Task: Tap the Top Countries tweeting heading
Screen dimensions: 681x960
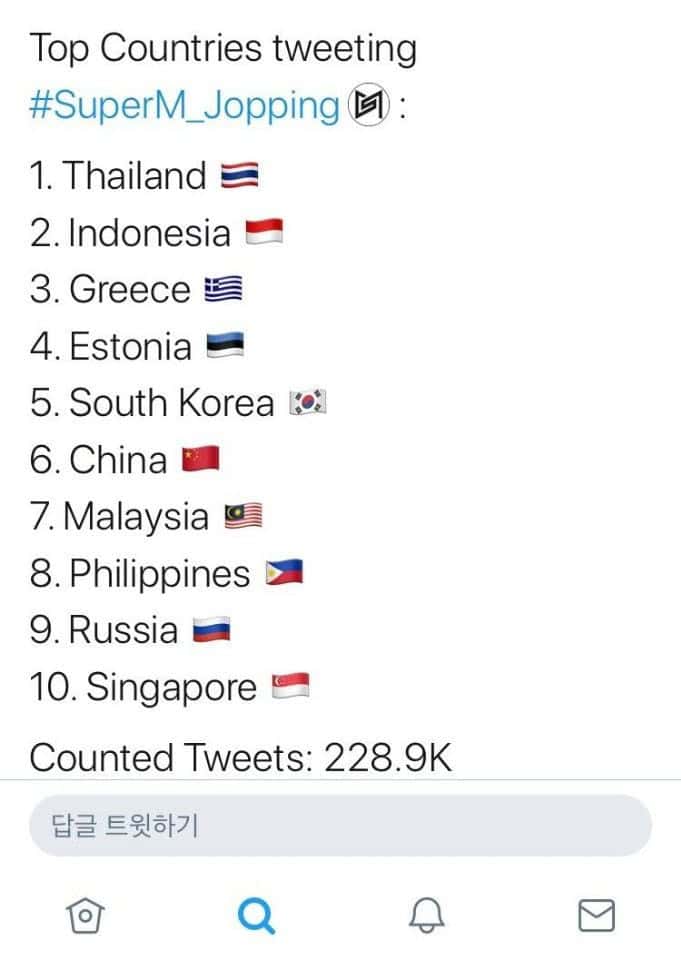Action: (x=222, y=48)
